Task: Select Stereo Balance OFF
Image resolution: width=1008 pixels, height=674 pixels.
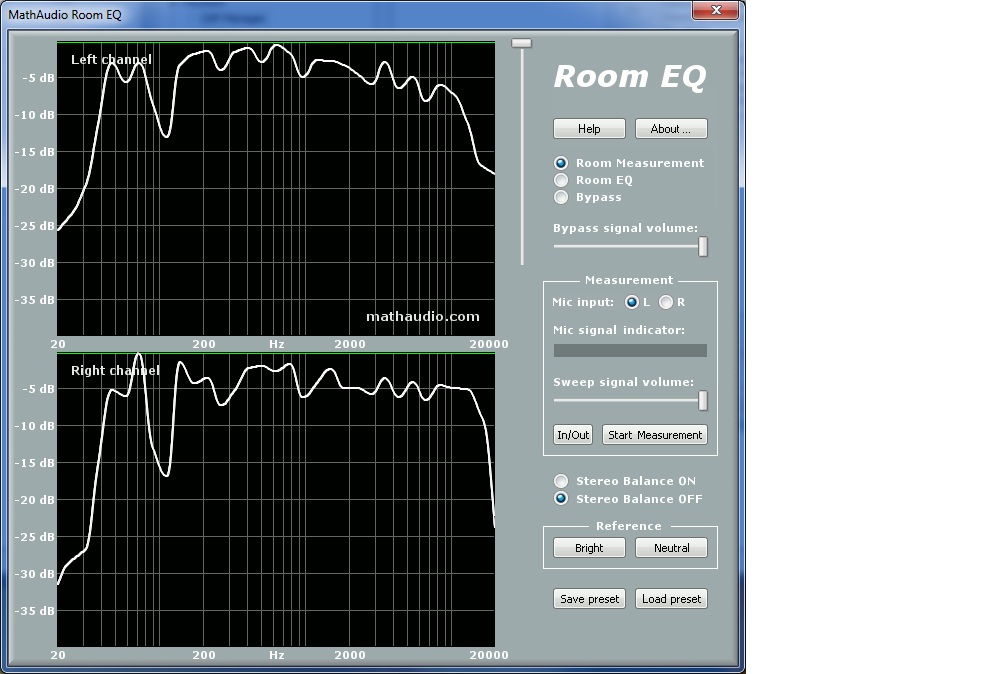Action: (x=561, y=498)
